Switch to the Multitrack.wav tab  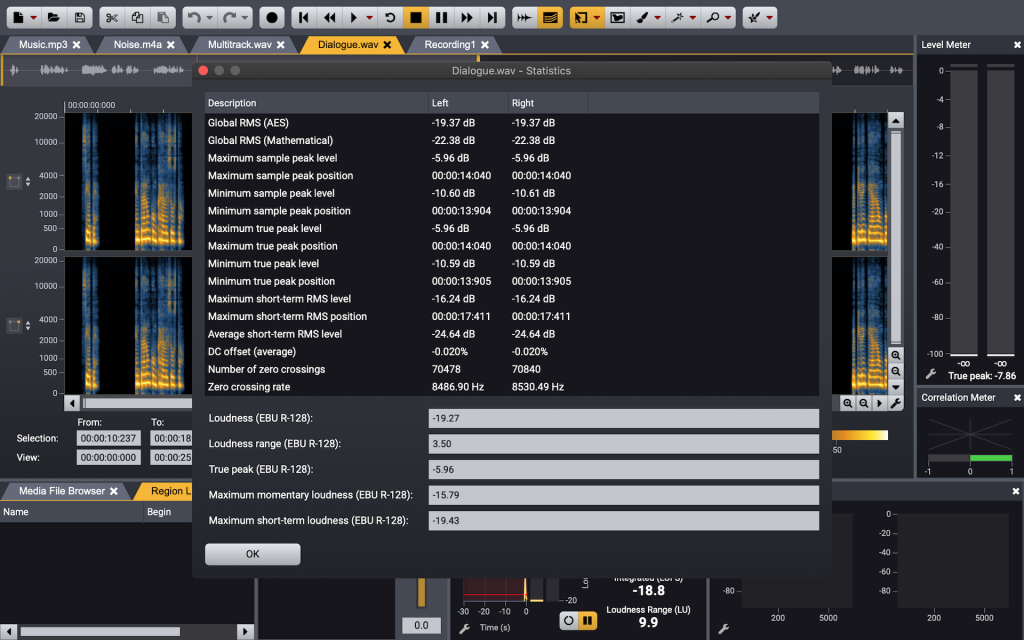click(239, 45)
